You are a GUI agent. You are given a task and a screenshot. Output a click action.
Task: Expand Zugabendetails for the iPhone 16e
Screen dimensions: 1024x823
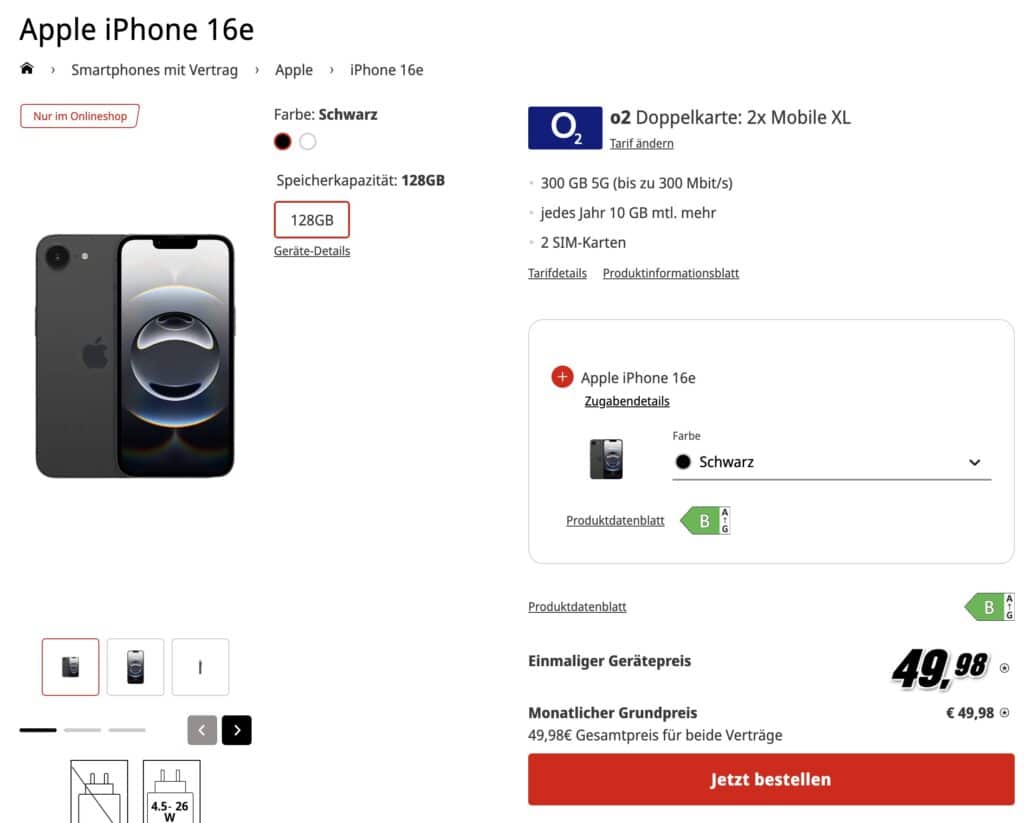[627, 401]
